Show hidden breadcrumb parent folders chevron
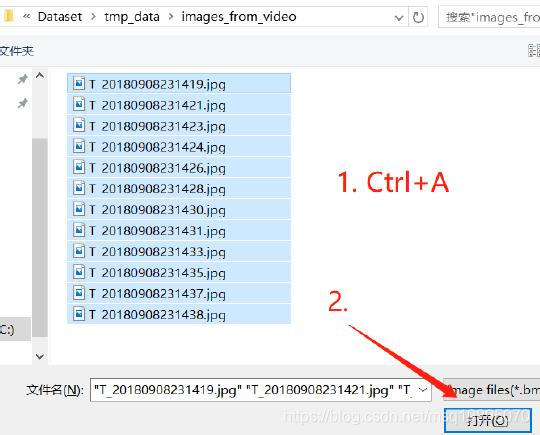The image size is (540, 435). [x=27, y=16]
